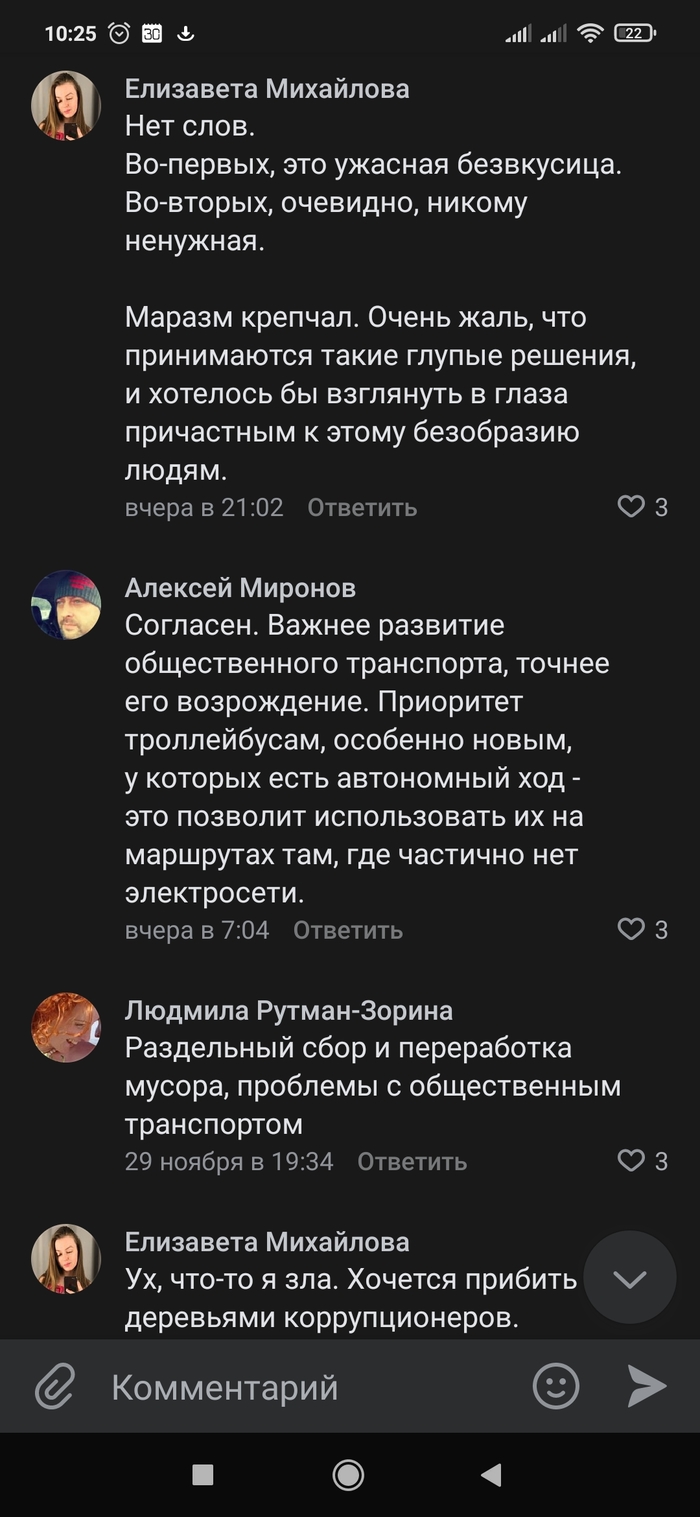Image resolution: width=700 pixels, height=1517 pixels.
Task: Reply to Алексей Миронов's comment
Action: coord(348,931)
